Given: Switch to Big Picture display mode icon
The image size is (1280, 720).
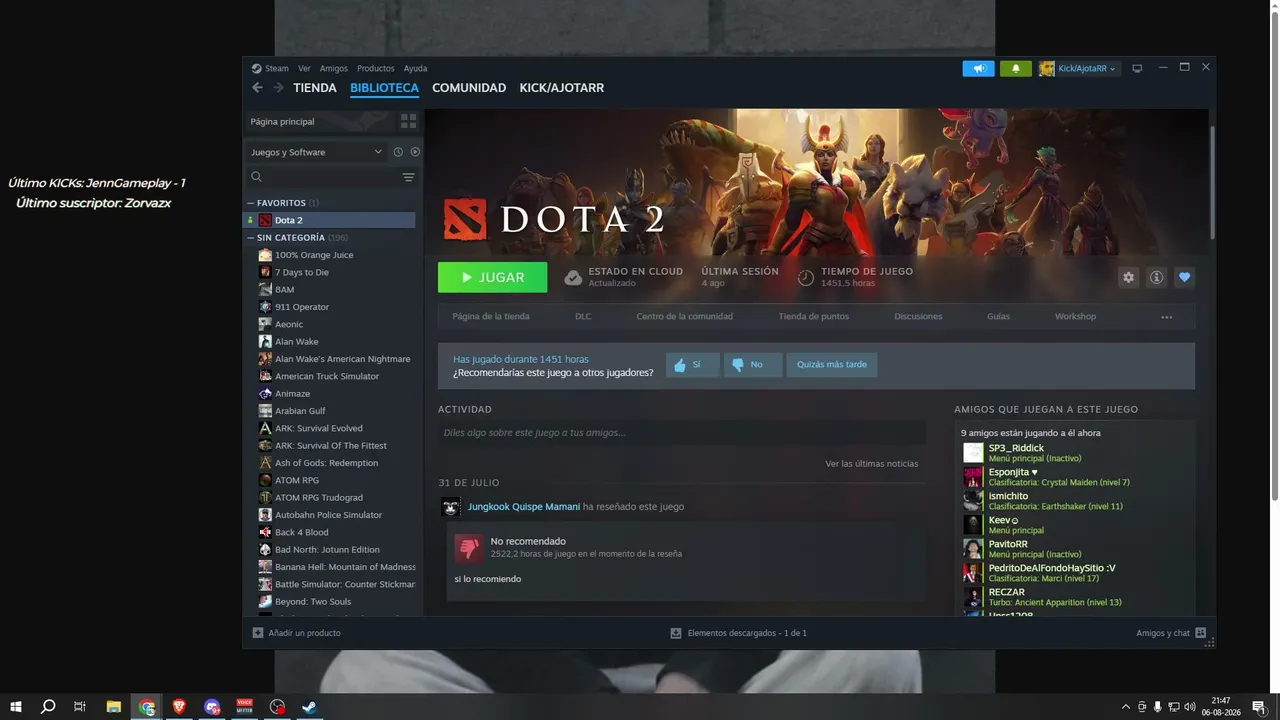Looking at the screenshot, I should 1136,68.
